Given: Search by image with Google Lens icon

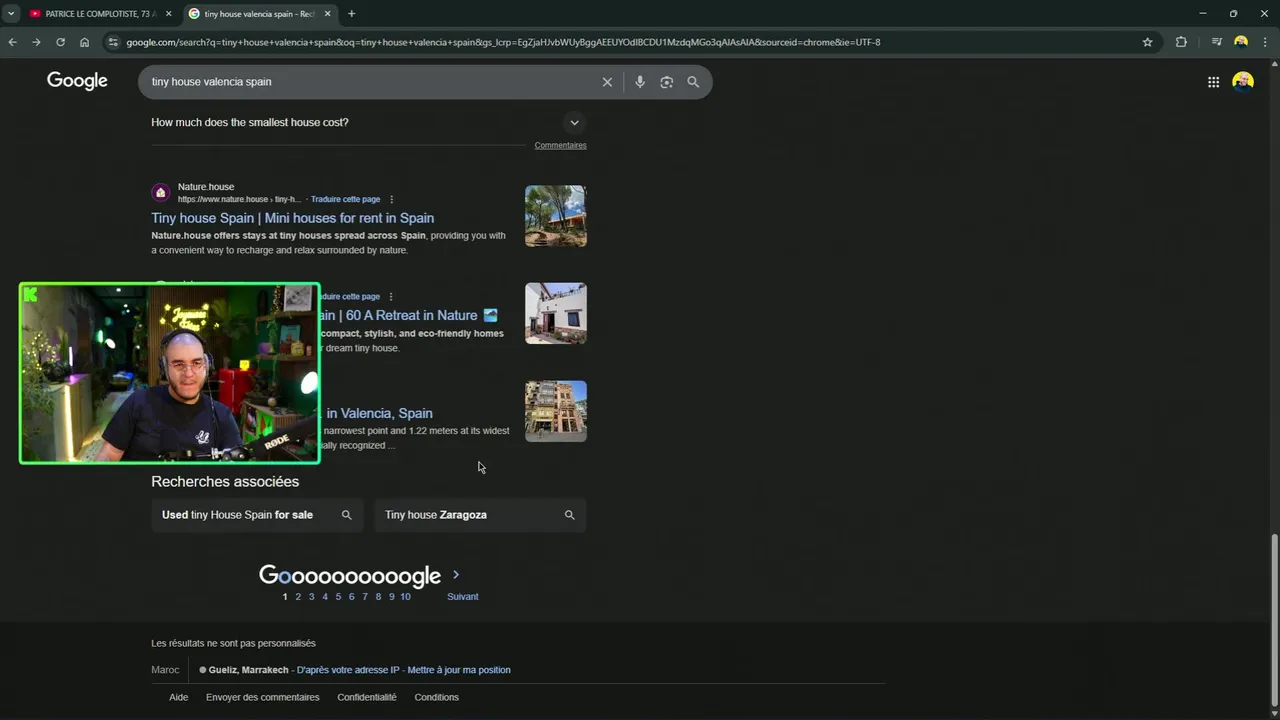Looking at the screenshot, I should coord(667,82).
